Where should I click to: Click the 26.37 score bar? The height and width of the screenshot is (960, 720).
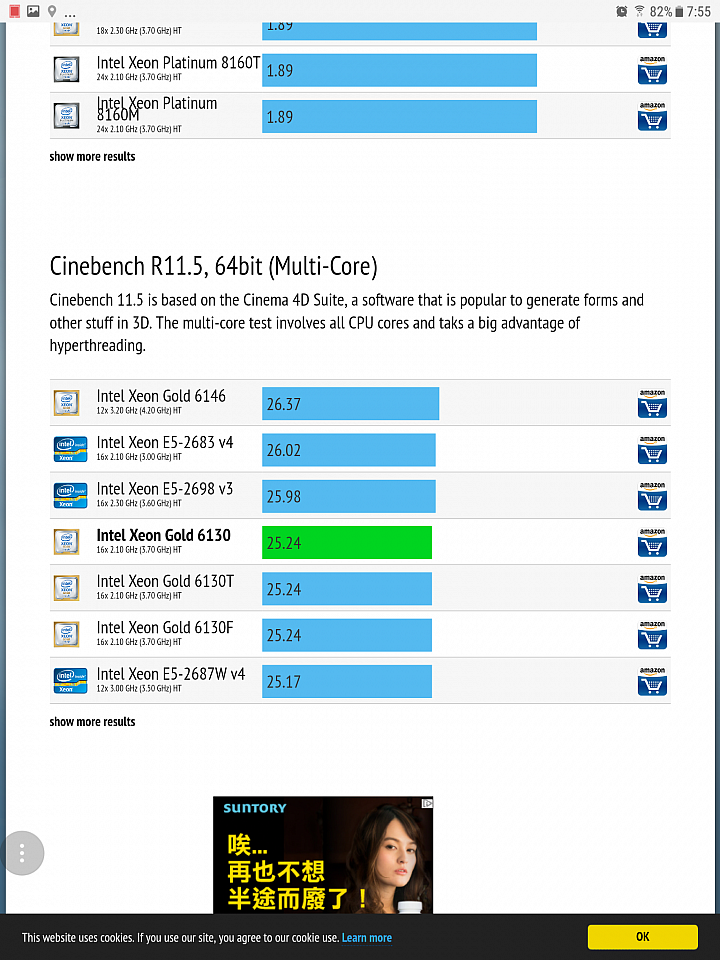350,403
